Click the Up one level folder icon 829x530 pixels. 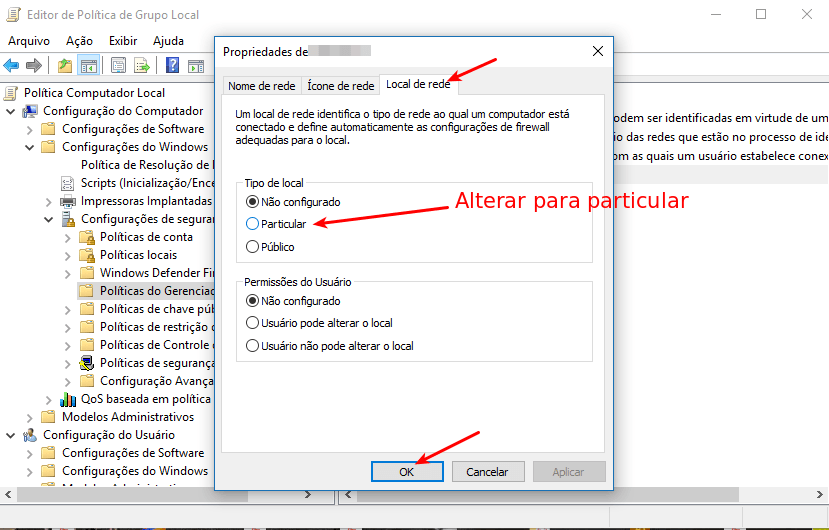[x=65, y=66]
